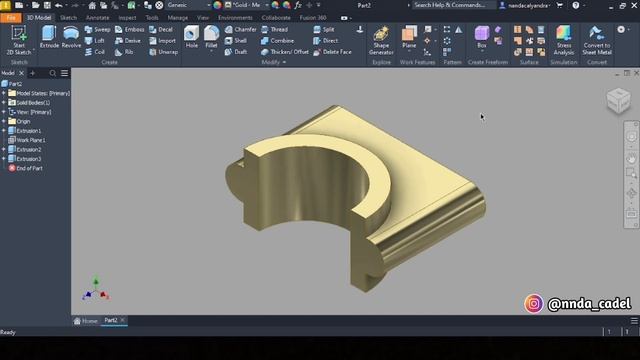Image resolution: width=640 pixels, height=360 pixels.
Task: Select the Emboss tool
Action: (129, 29)
